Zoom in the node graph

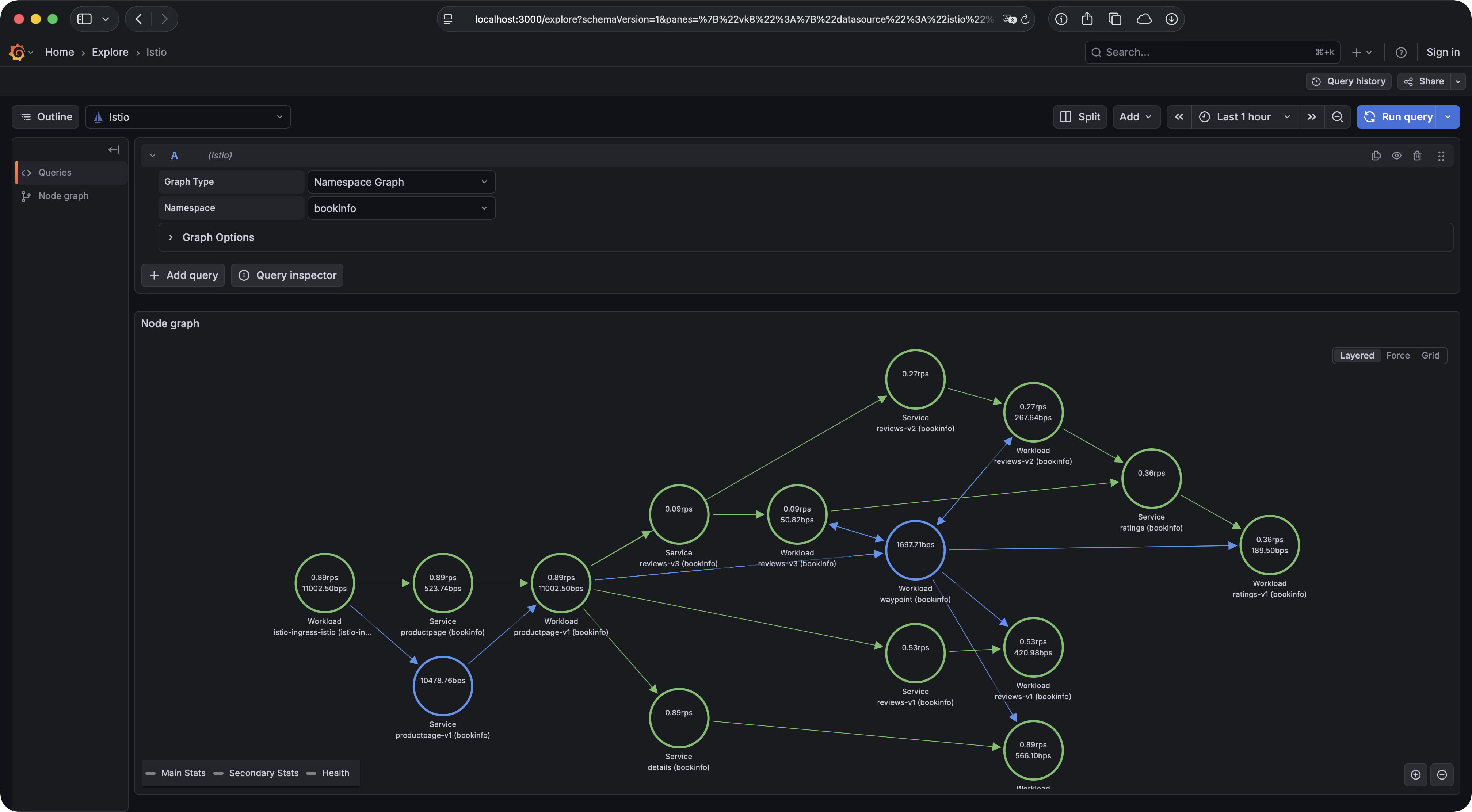point(1415,775)
